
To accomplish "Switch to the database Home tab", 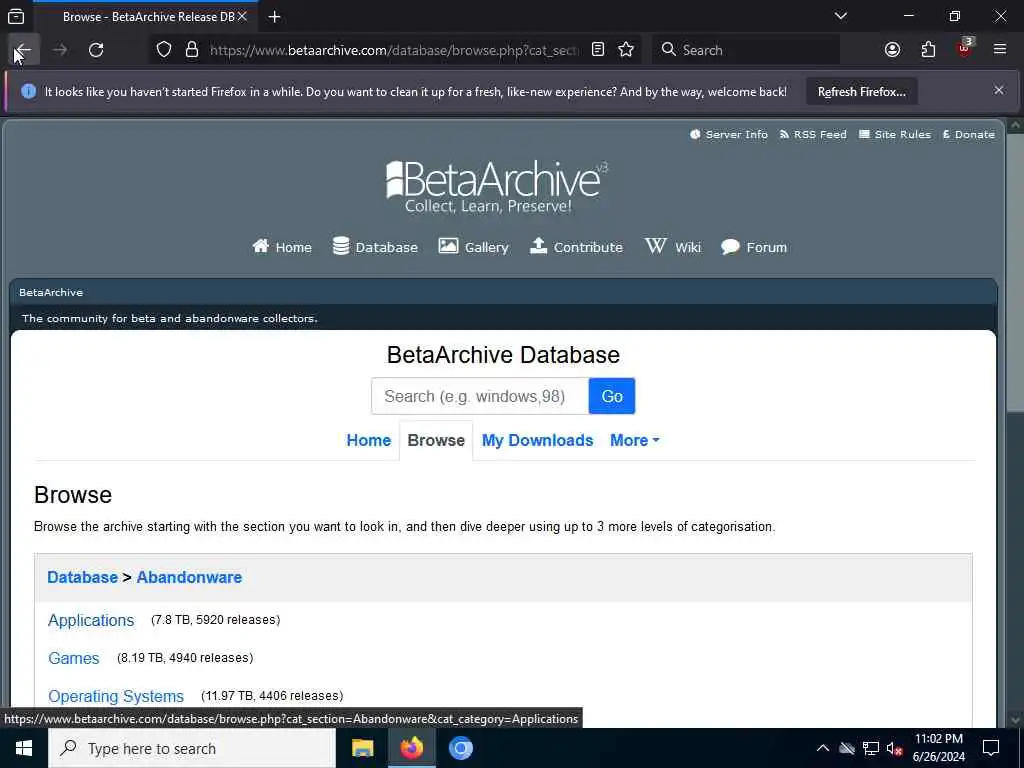I will click(368, 441).
